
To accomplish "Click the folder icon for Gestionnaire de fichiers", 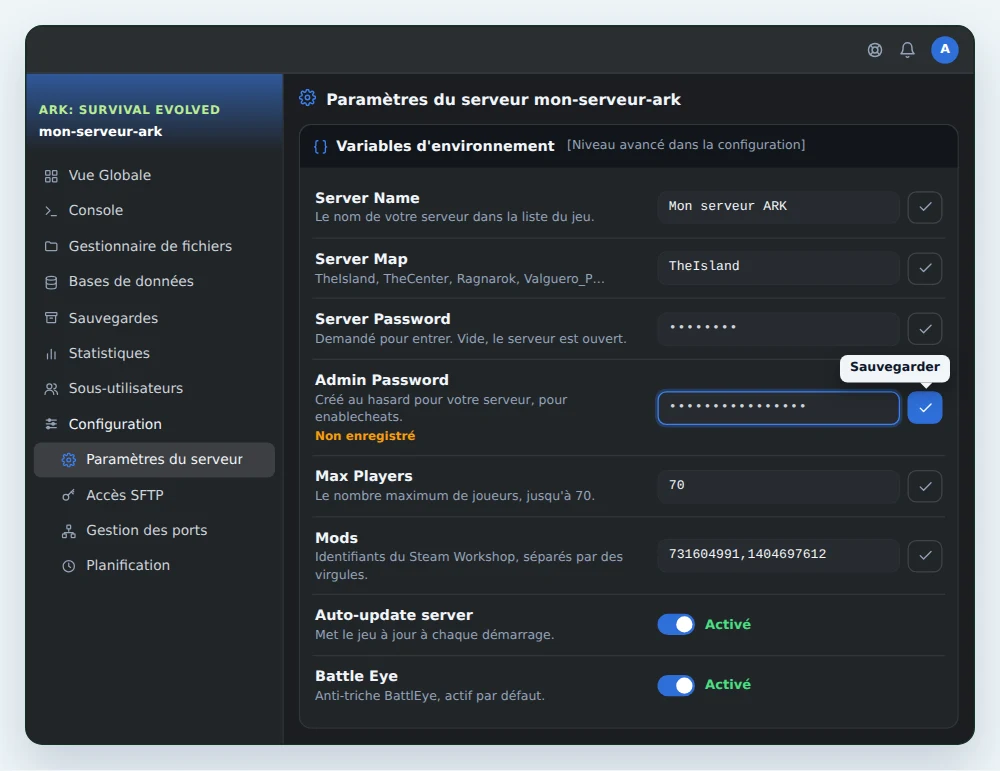I will click(51, 246).
